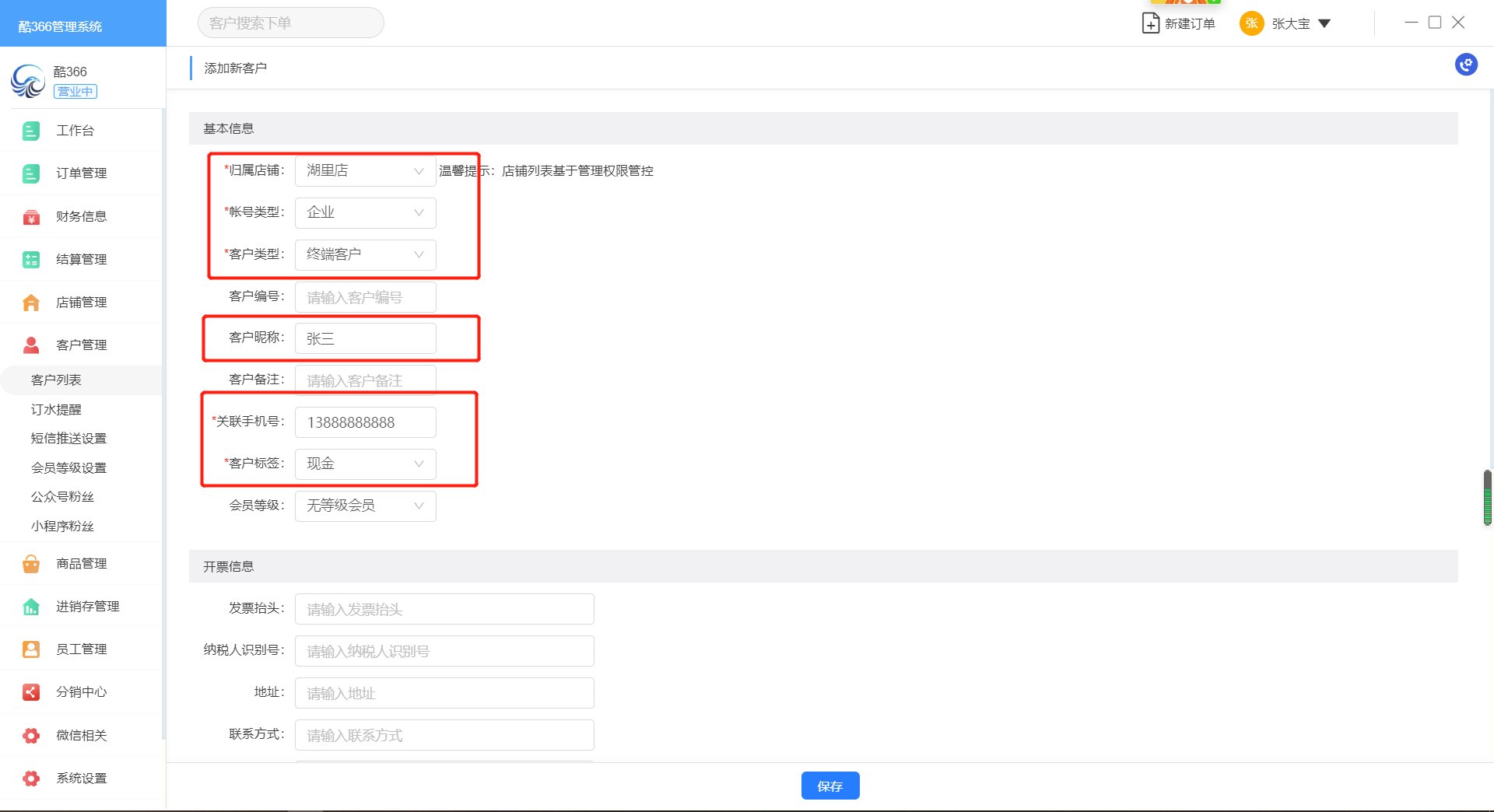Open the 帐号类型 dropdown showing 企业
This screenshot has width=1494, height=812.
[x=365, y=213]
